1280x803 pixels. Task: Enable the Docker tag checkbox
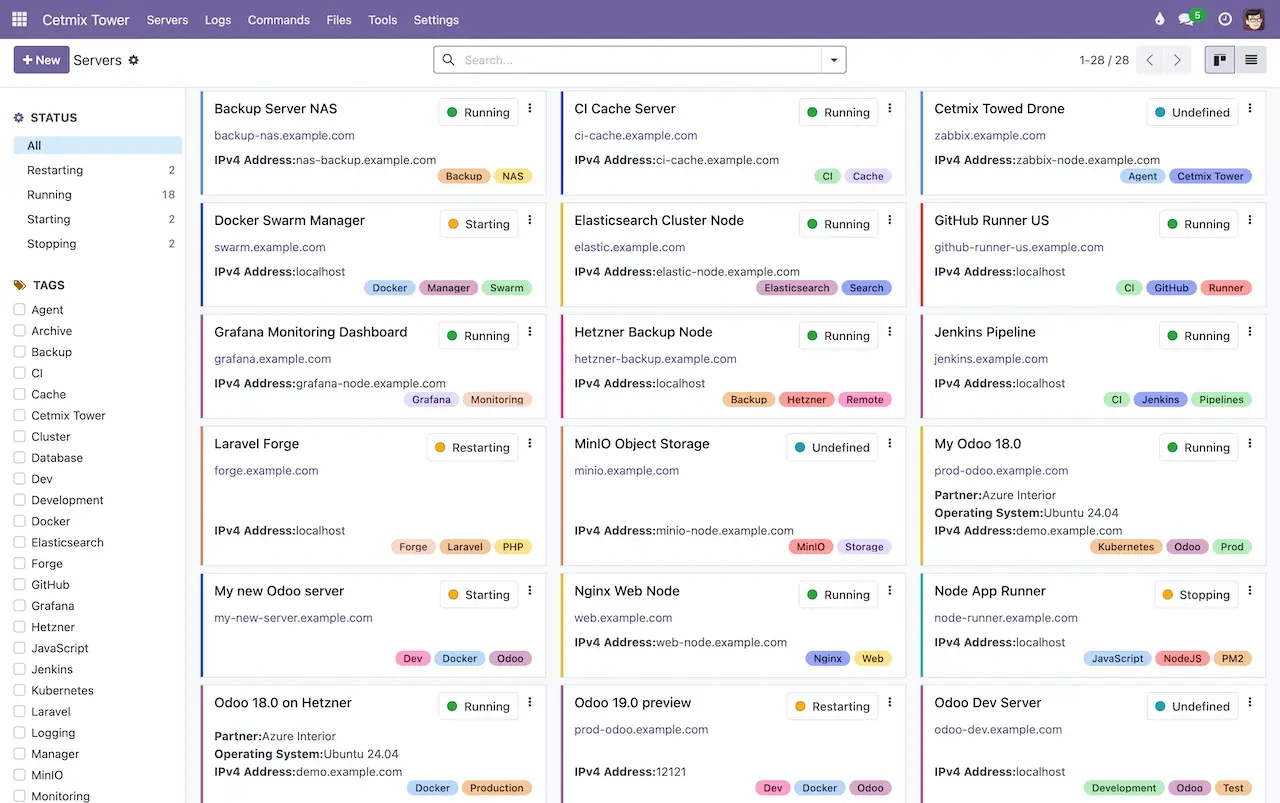pos(19,521)
